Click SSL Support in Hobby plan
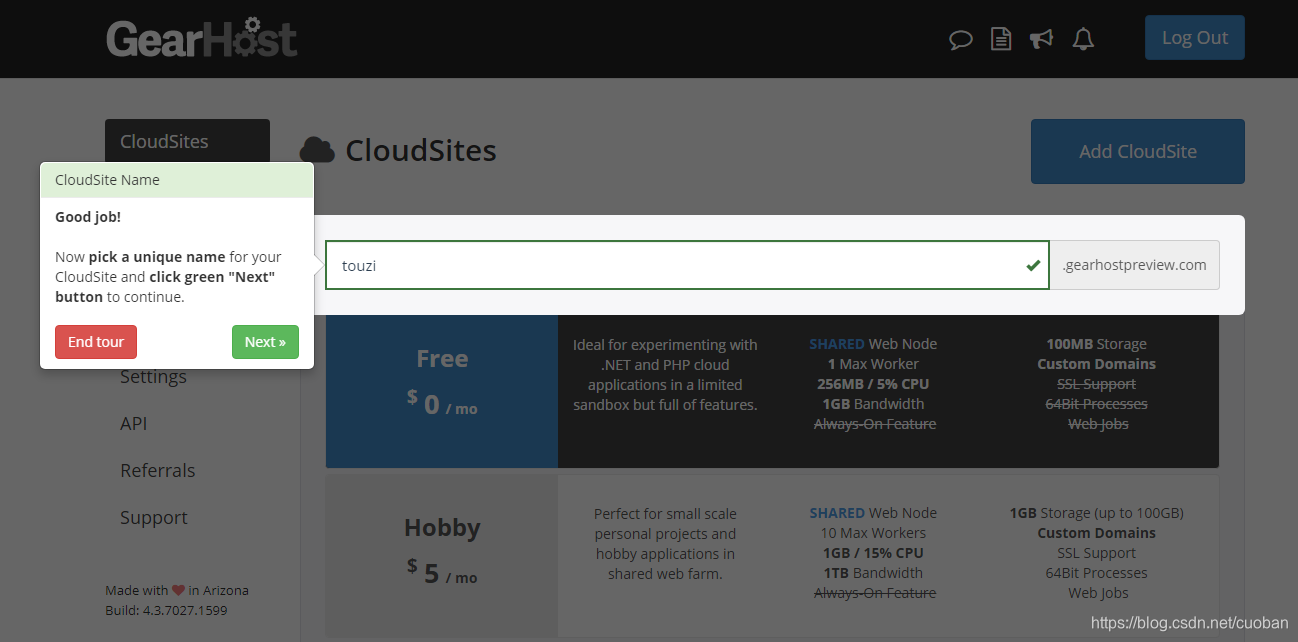This screenshot has width=1298, height=642. click(1096, 553)
